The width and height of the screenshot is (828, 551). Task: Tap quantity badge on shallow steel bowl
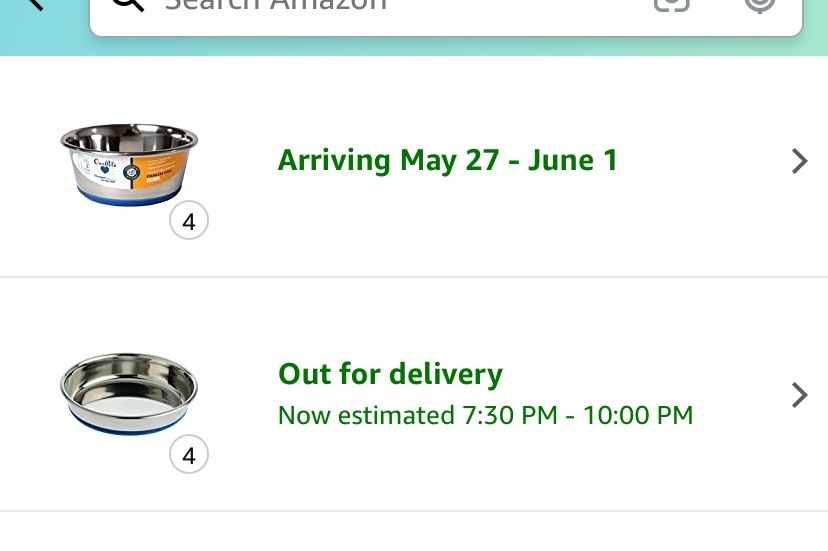(x=189, y=456)
